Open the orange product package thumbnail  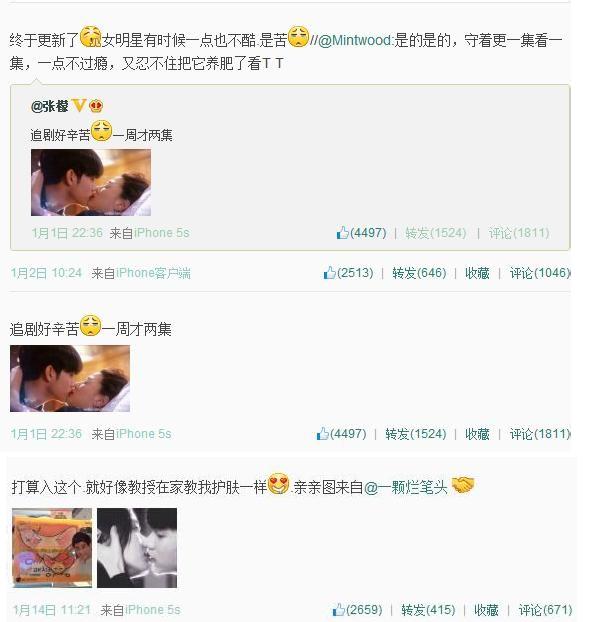point(52,547)
